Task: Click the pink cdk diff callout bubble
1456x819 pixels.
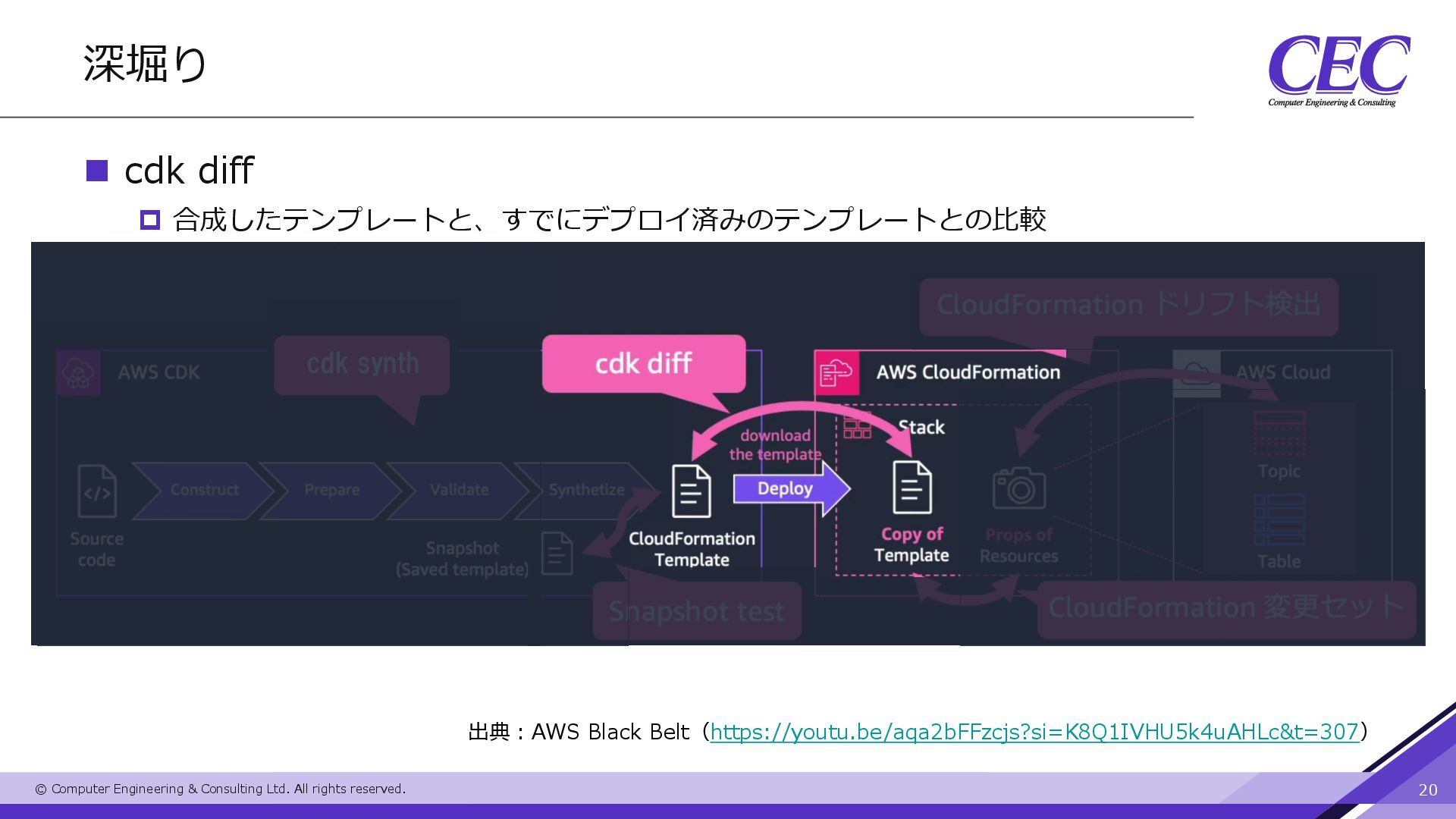Action: (643, 363)
